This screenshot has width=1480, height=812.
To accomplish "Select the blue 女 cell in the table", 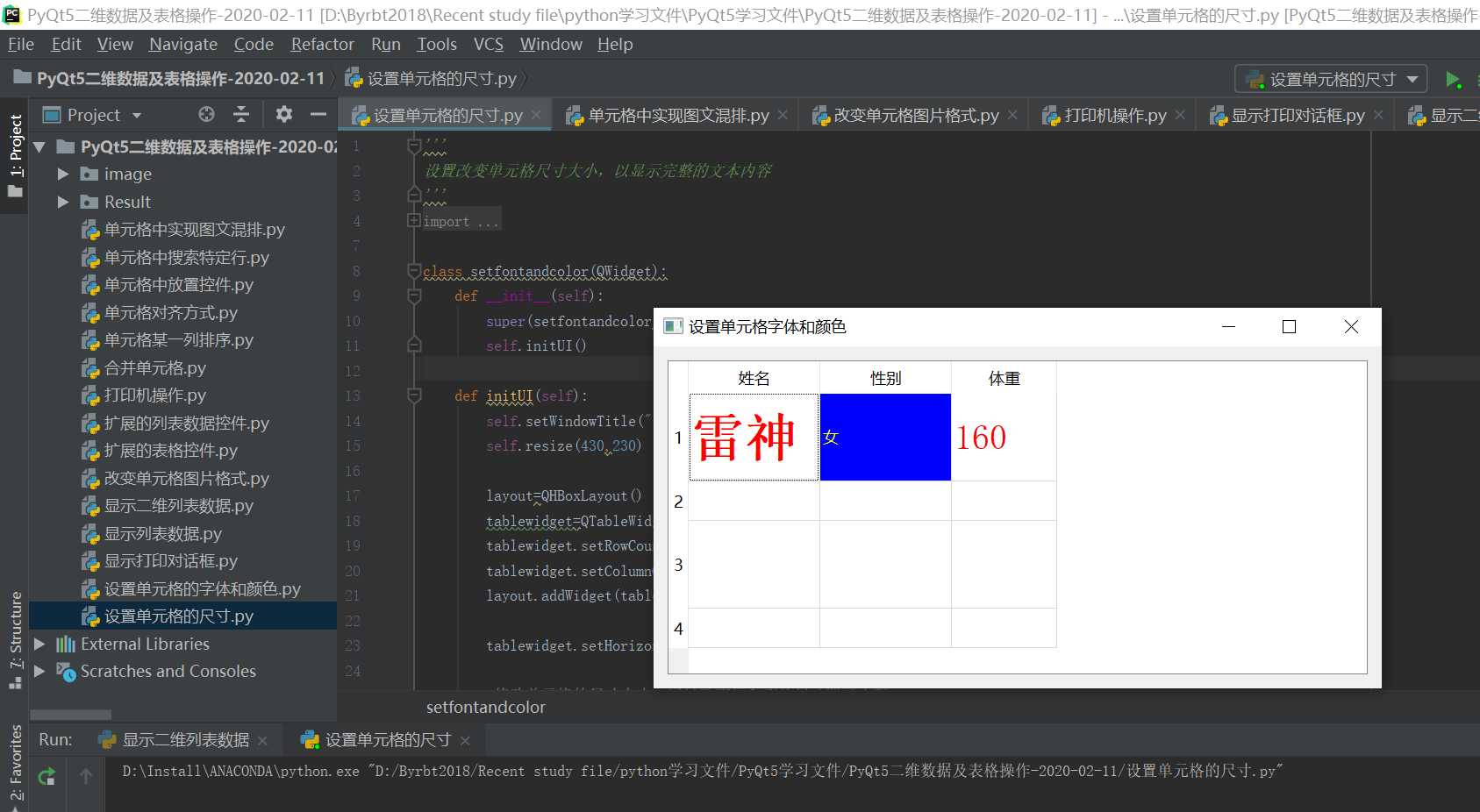I will click(x=885, y=438).
